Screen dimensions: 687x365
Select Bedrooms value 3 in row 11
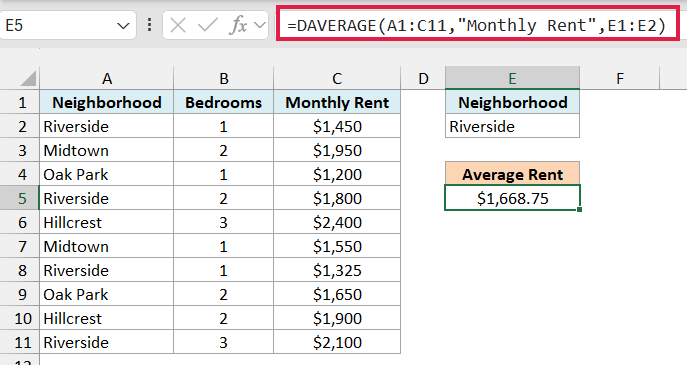(223, 342)
